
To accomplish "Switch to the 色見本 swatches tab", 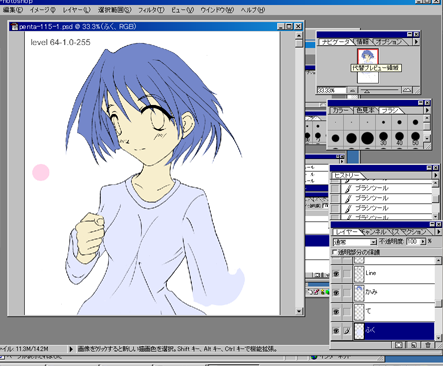I will (x=365, y=110).
